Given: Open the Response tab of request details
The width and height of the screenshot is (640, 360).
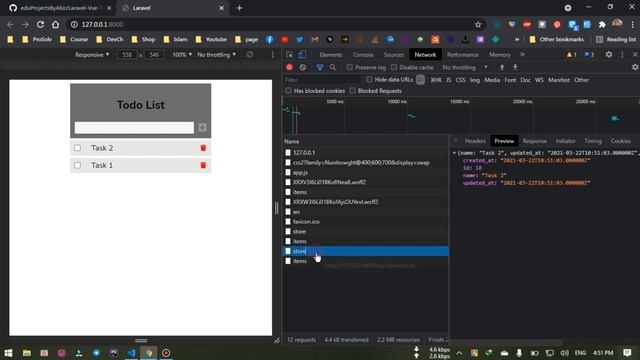Looking at the screenshot, I should (x=534, y=141).
